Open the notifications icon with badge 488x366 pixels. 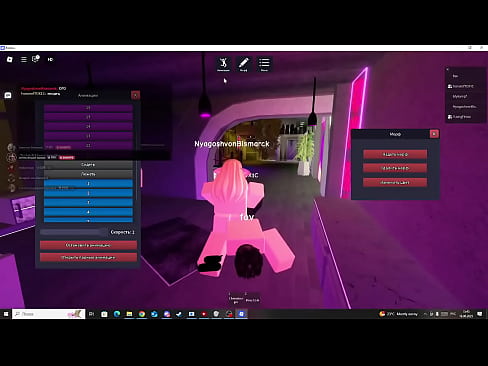[35, 59]
